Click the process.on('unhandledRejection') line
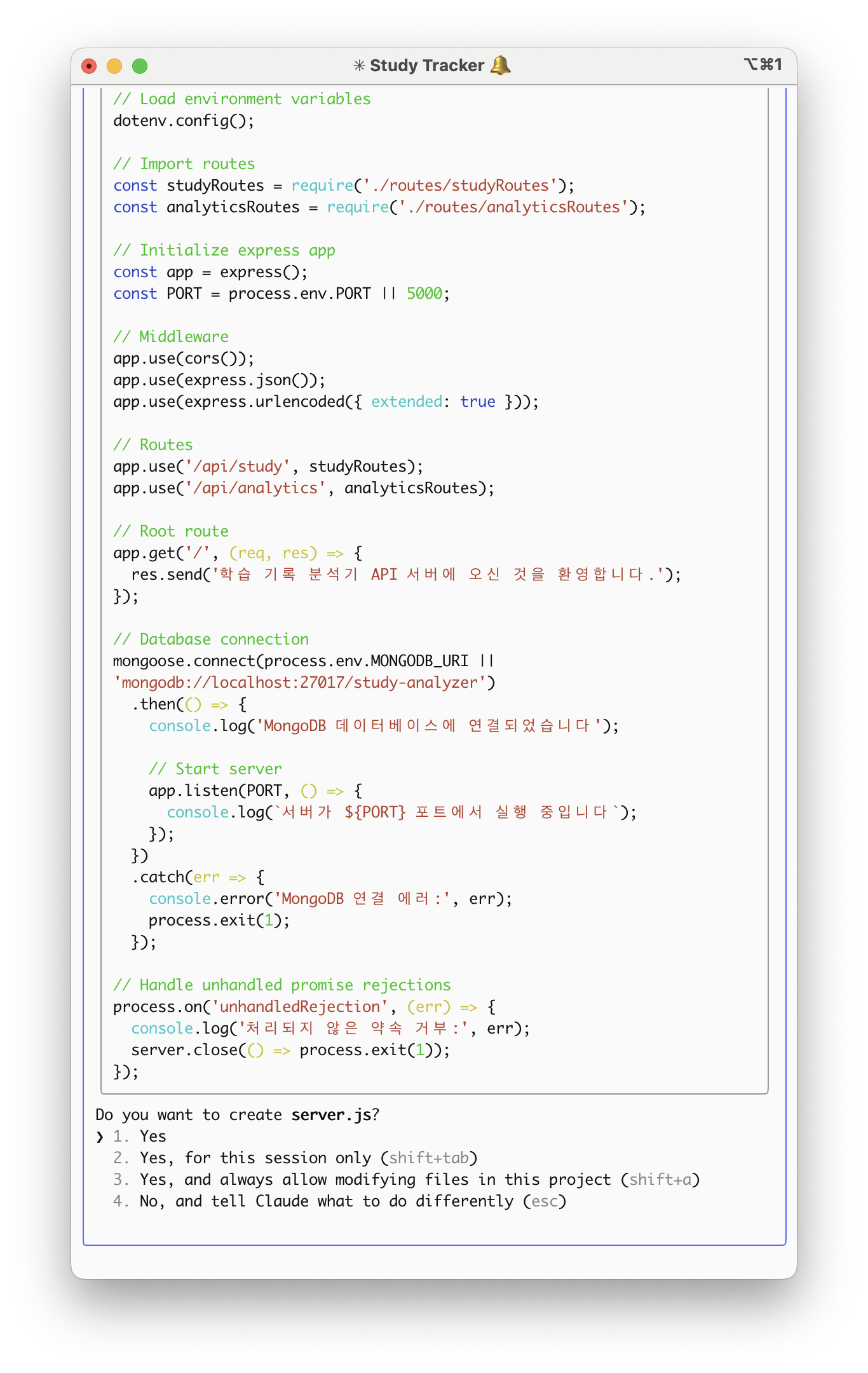The width and height of the screenshot is (868, 1373). [305, 1006]
